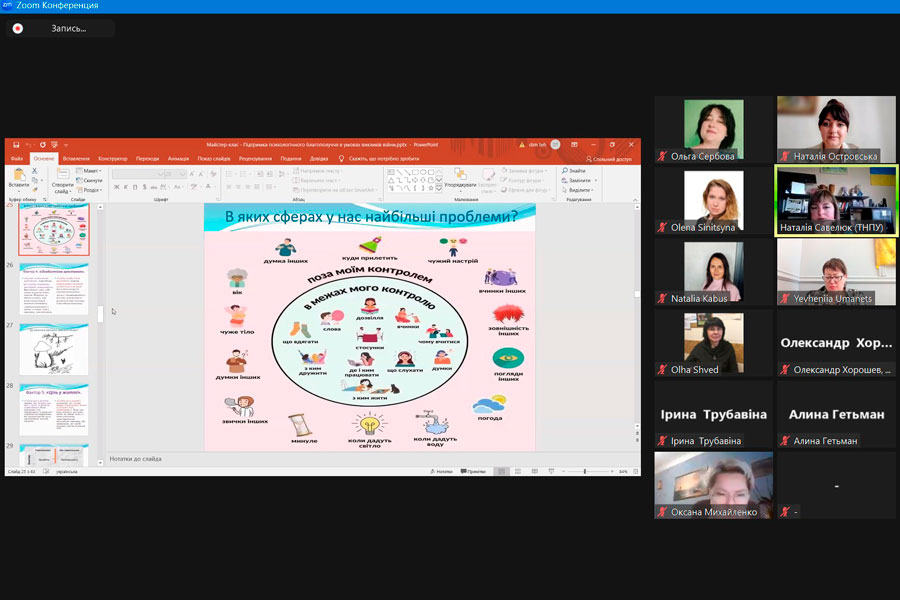Toggle text shadow S formatting
Image resolution: width=900 pixels, height=600 pixels.
(x=144, y=187)
